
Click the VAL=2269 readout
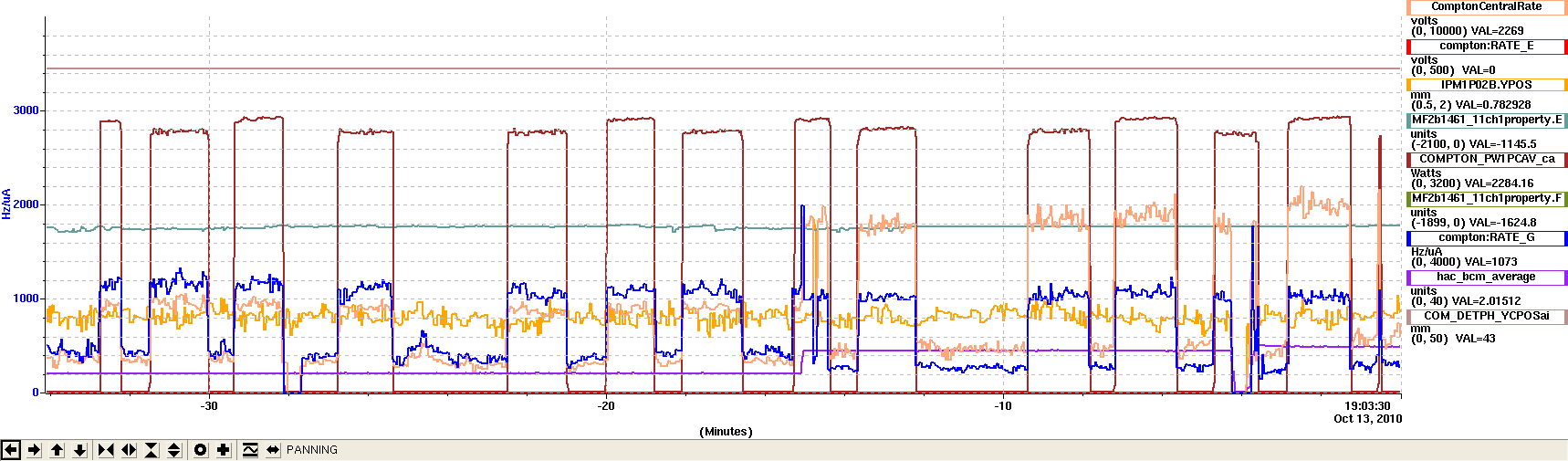(x=1498, y=31)
